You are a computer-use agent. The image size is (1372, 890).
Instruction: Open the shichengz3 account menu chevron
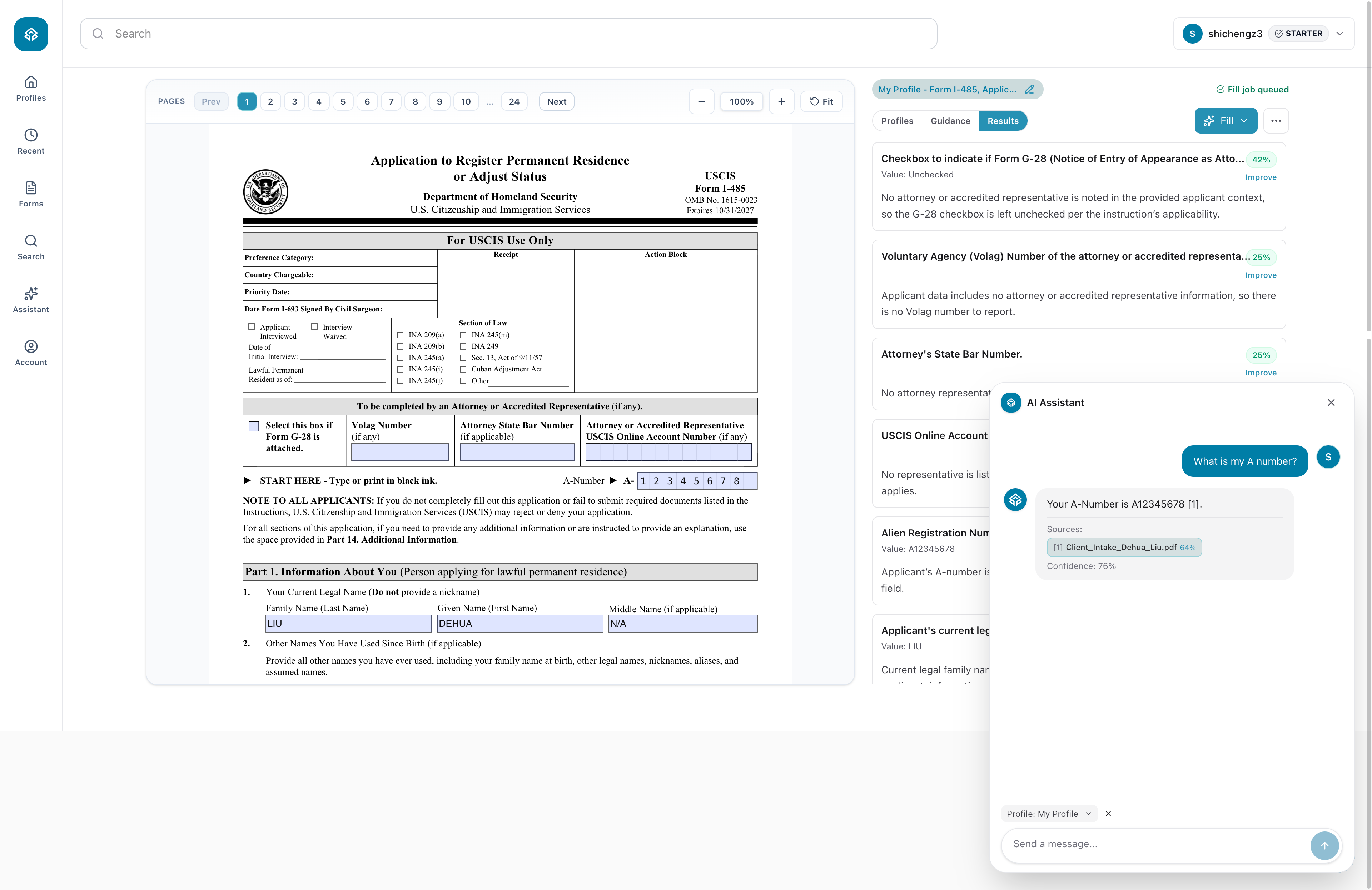tap(1340, 34)
